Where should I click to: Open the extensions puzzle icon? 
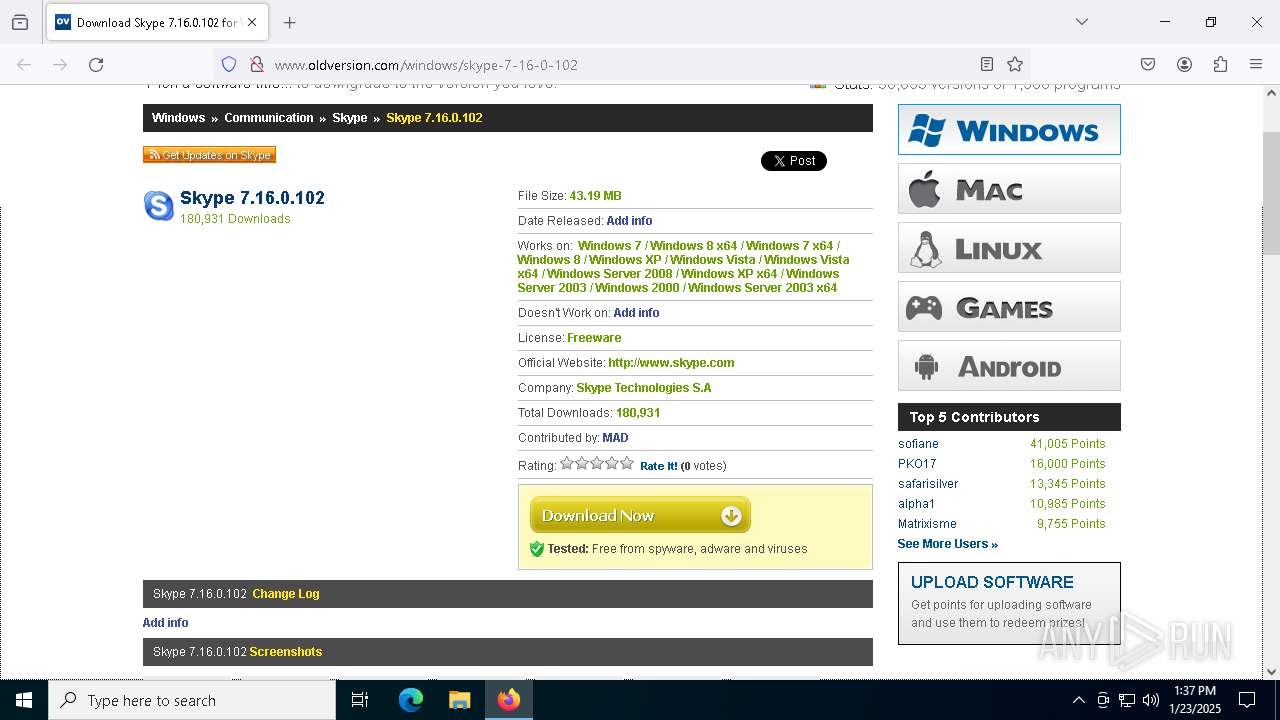[x=1220, y=65]
